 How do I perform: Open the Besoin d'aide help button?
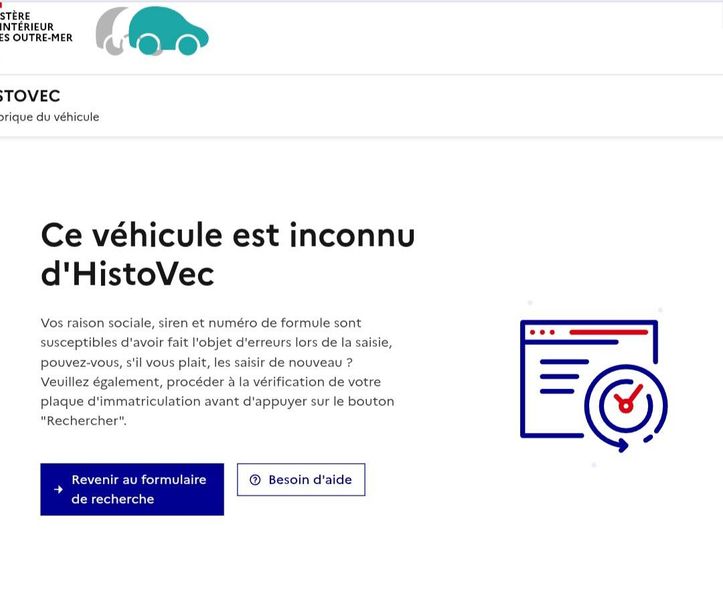click(x=301, y=480)
